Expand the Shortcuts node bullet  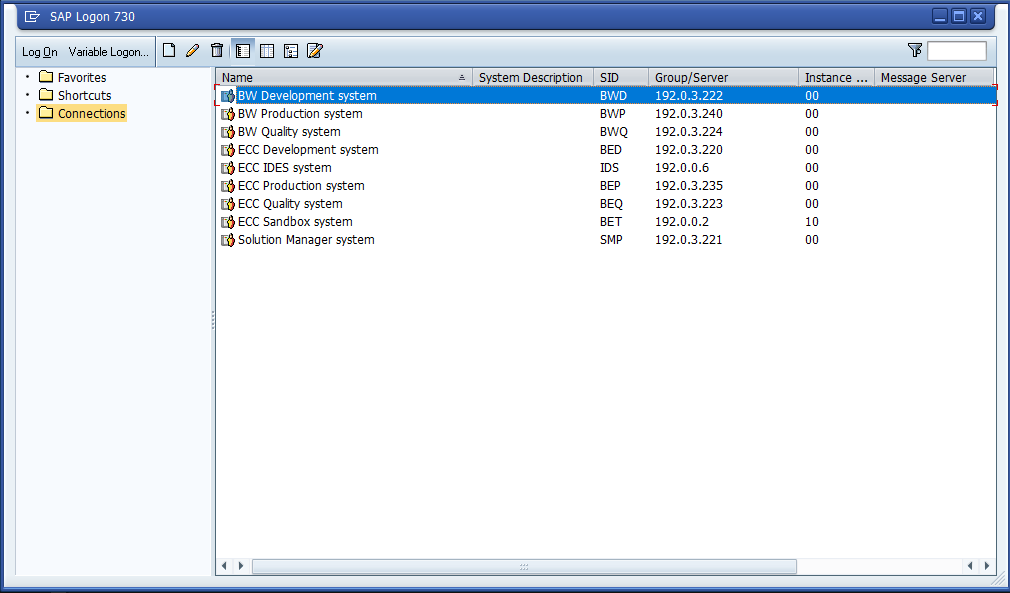click(x=27, y=95)
